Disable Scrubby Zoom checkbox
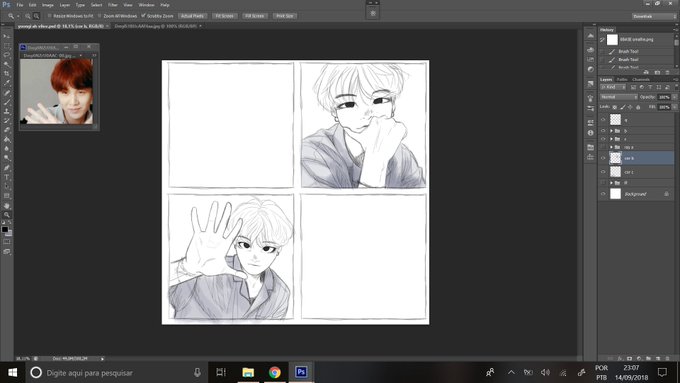 pyautogui.click(x=143, y=16)
